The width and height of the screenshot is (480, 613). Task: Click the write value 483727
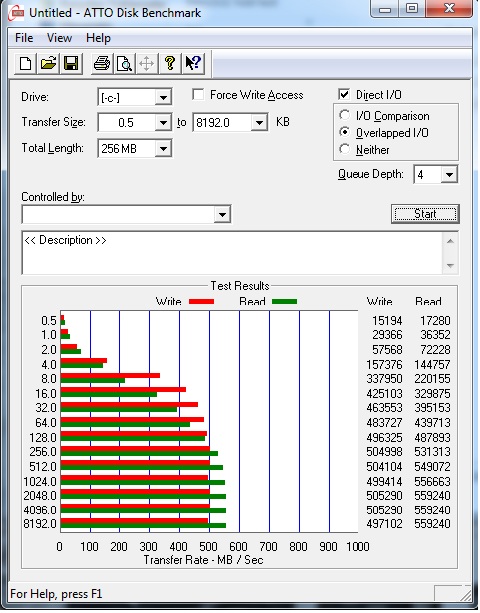pyautogui.click(x=384, y=423)
